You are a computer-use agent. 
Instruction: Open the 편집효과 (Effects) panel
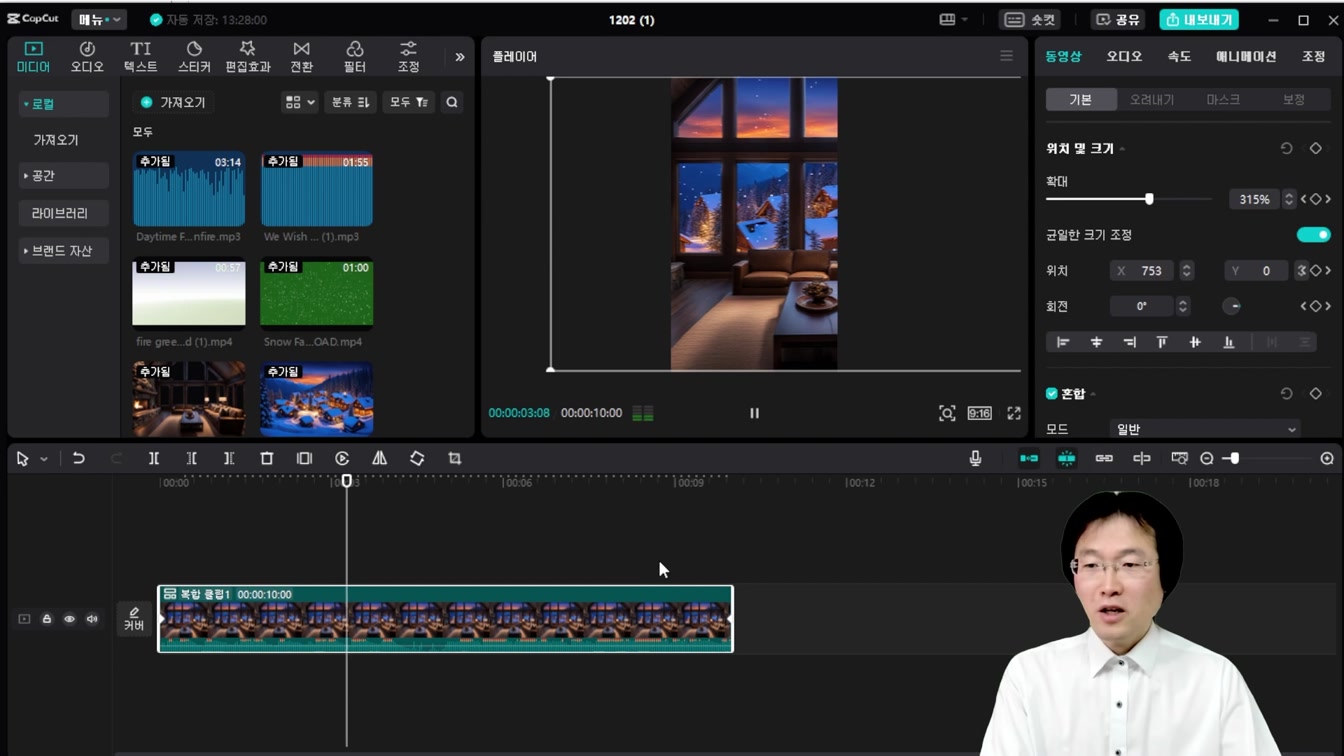pyautogui.click(x=247, y=57)
